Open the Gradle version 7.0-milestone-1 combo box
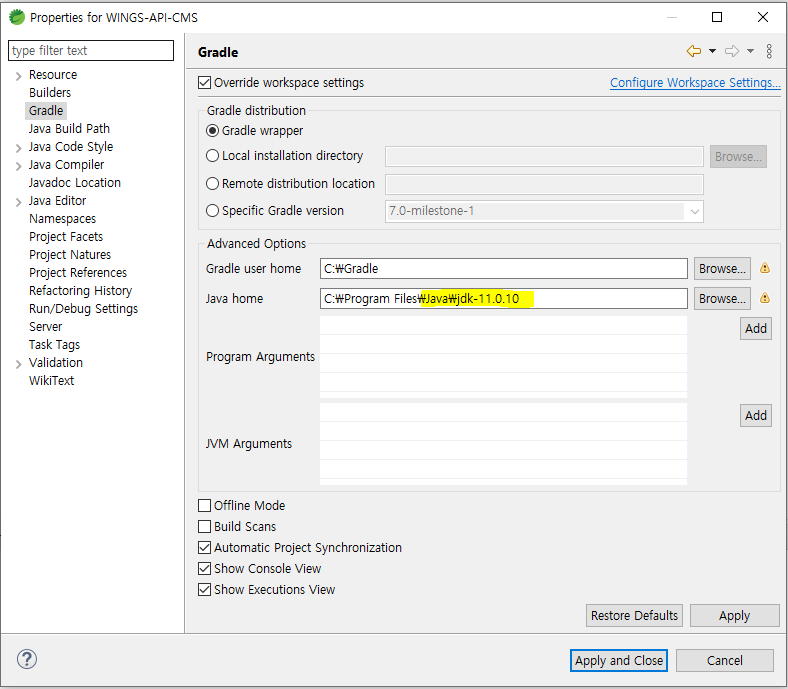 pyautogui.click(x=544, y=211)
